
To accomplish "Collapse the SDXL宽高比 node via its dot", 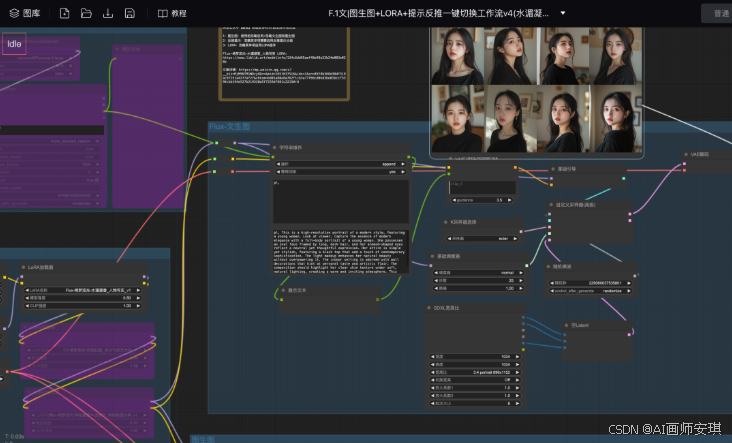I will [x=429, y=308].
